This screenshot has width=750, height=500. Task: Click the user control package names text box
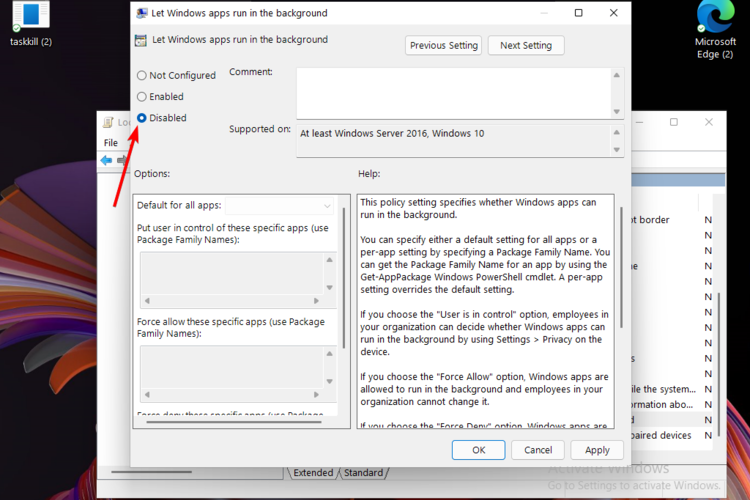click(x=232, y=273)
